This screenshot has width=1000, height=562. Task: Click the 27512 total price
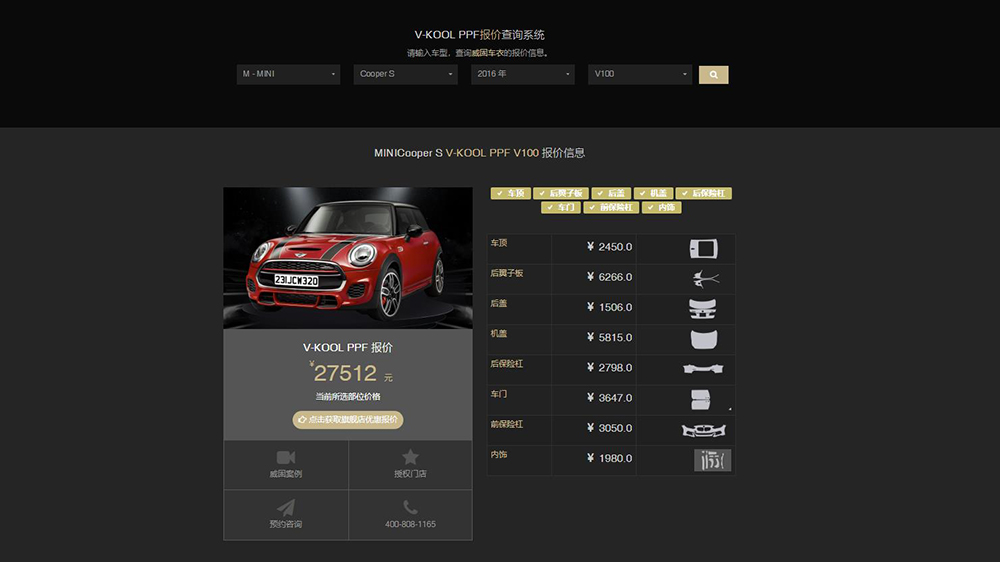(x=345, y=373)
